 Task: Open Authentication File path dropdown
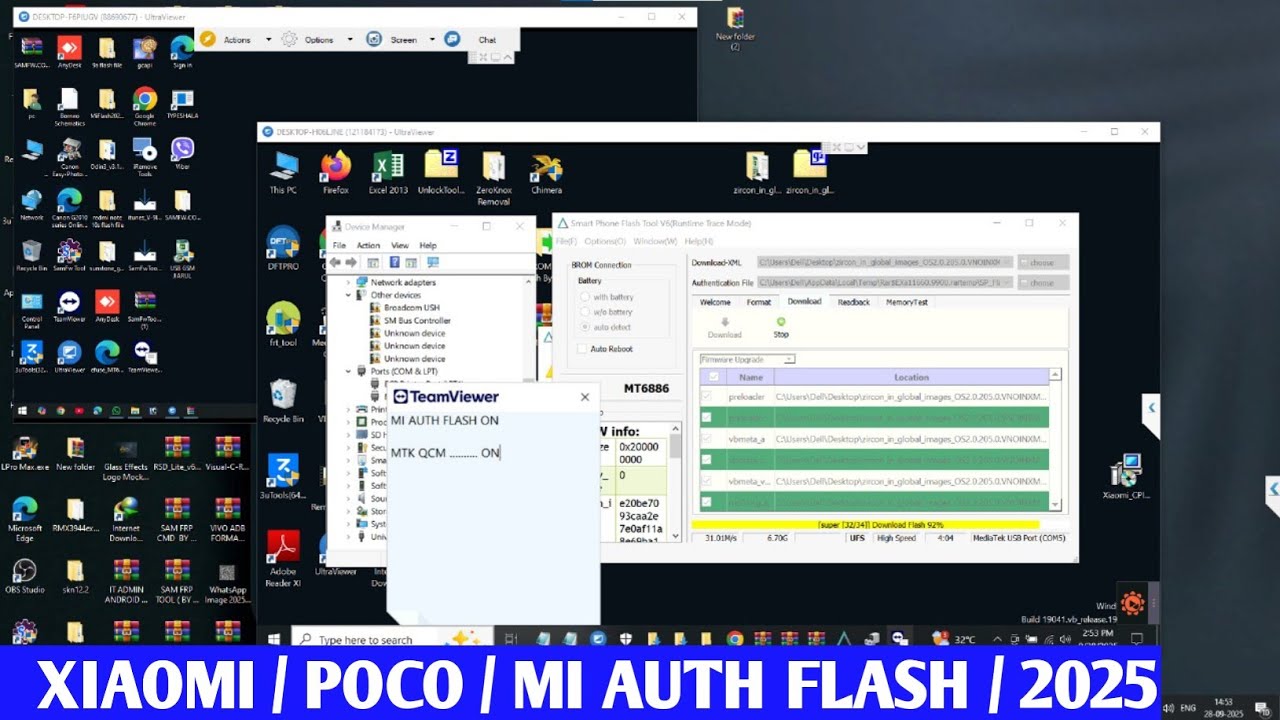(1007, 283)
